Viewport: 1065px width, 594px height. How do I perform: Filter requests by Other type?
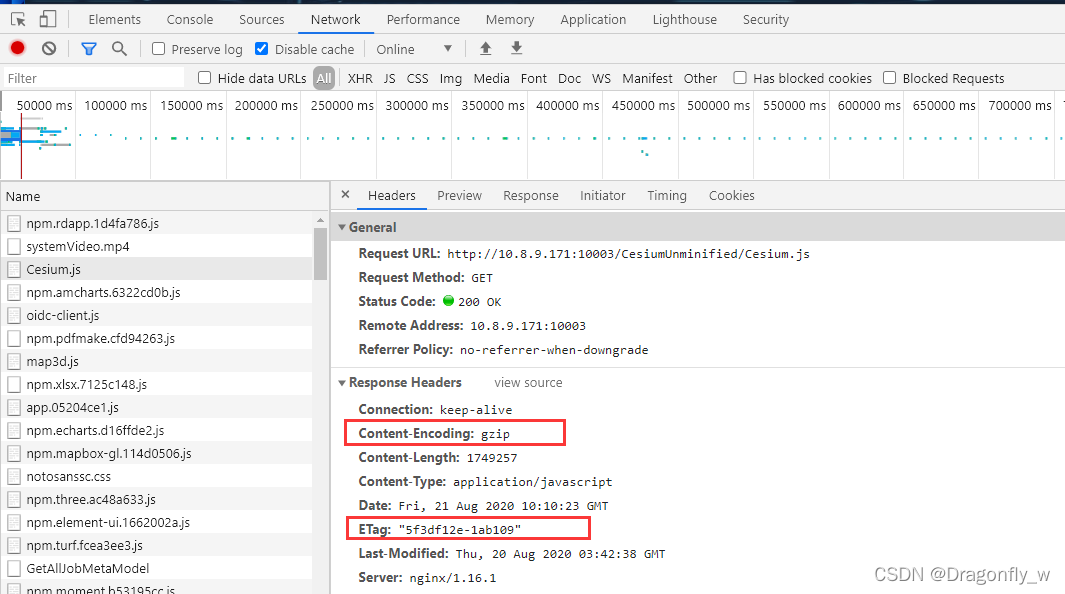coord(700,79)
